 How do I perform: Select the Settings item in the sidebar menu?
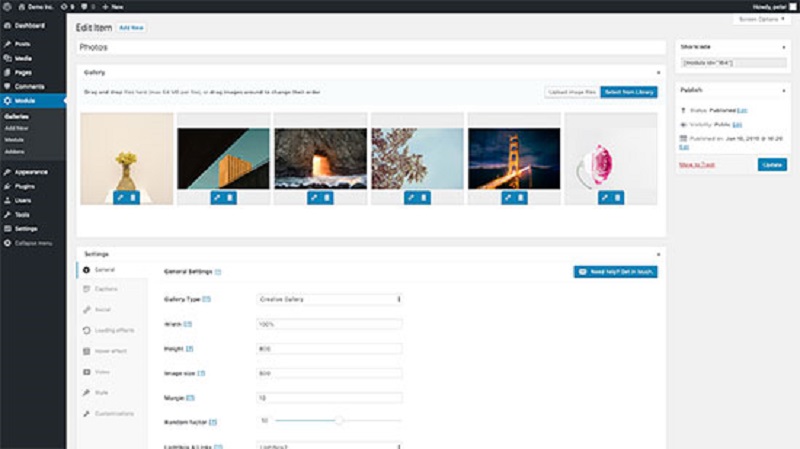click(28, 228)
